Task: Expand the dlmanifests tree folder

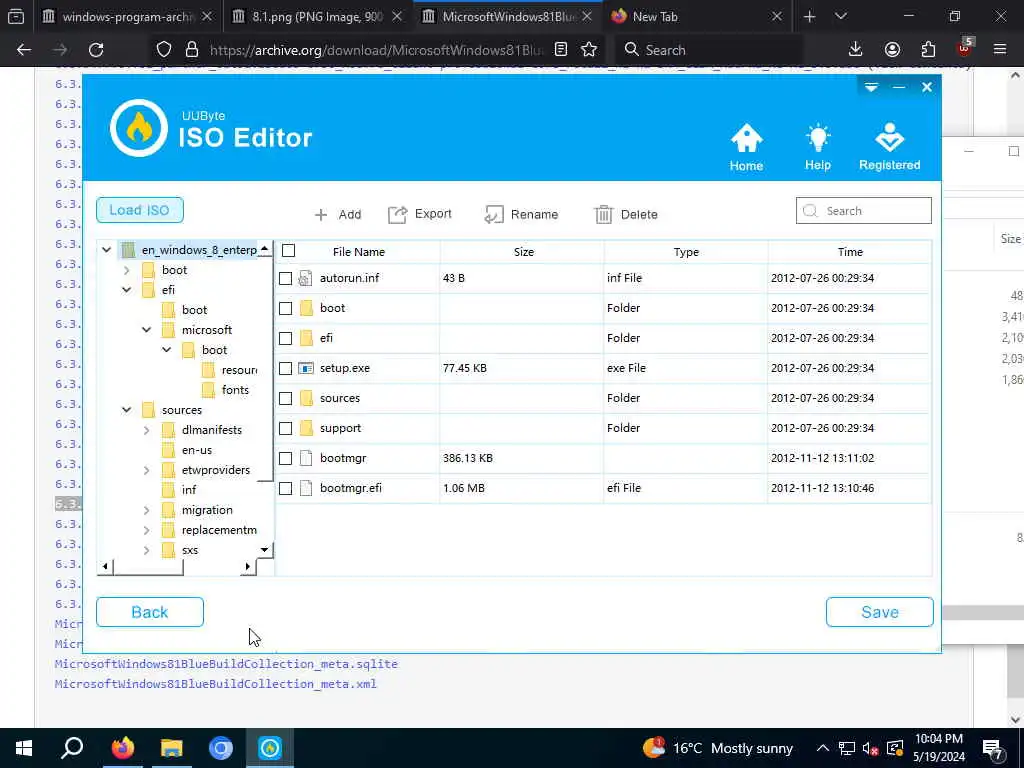Action: 146,430
